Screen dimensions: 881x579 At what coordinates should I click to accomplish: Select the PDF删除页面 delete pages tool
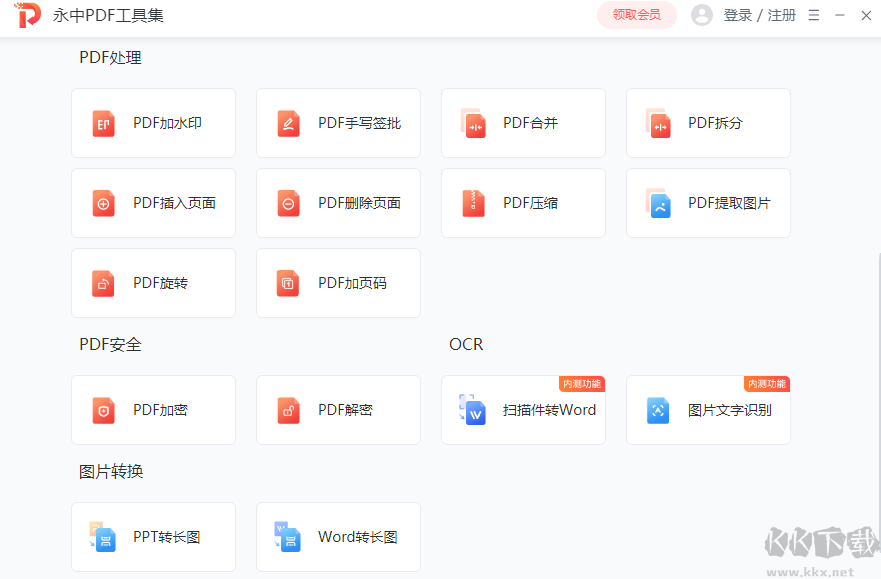(338, 203)
